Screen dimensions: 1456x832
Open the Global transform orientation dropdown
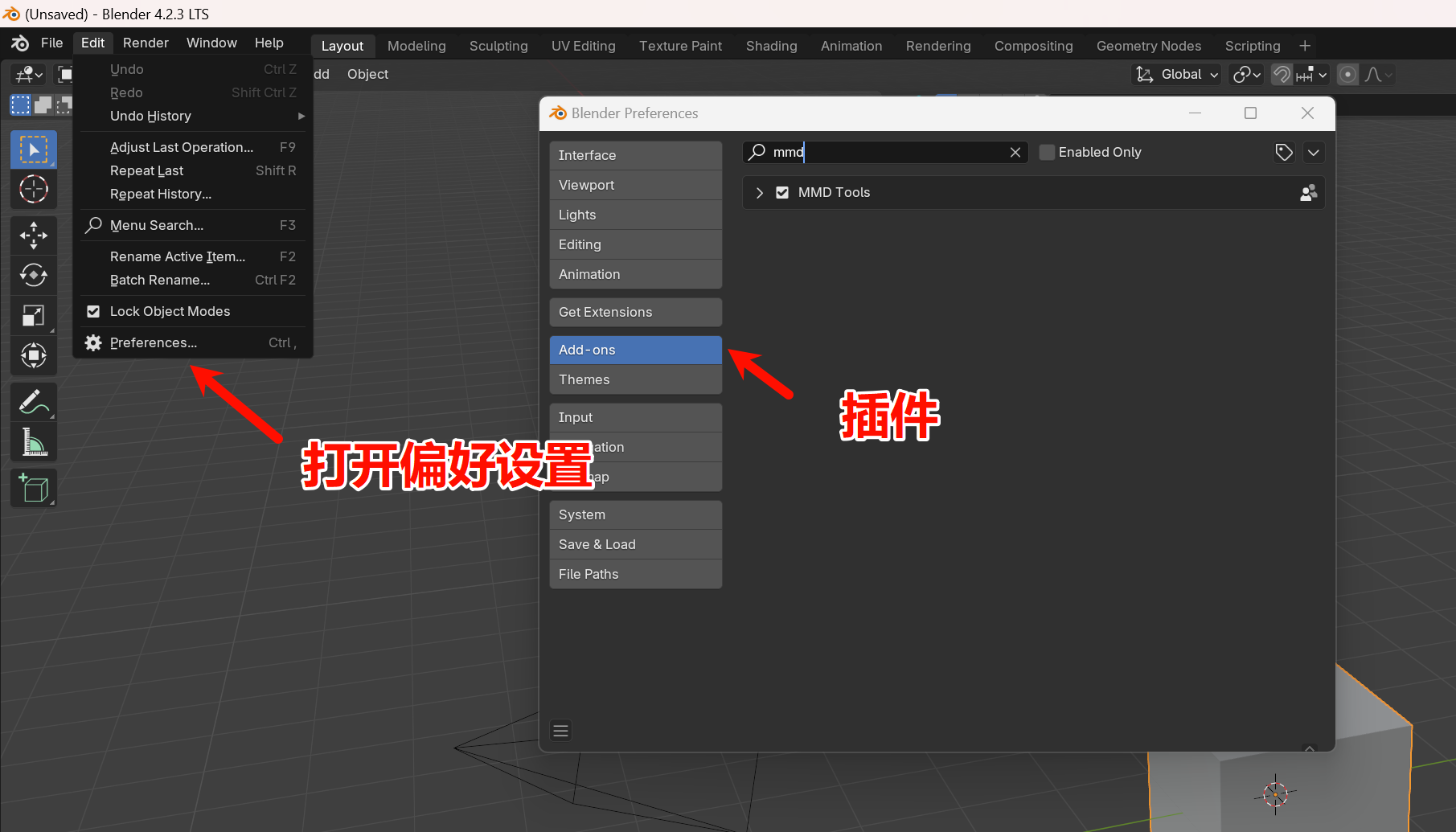(1176, 75)
